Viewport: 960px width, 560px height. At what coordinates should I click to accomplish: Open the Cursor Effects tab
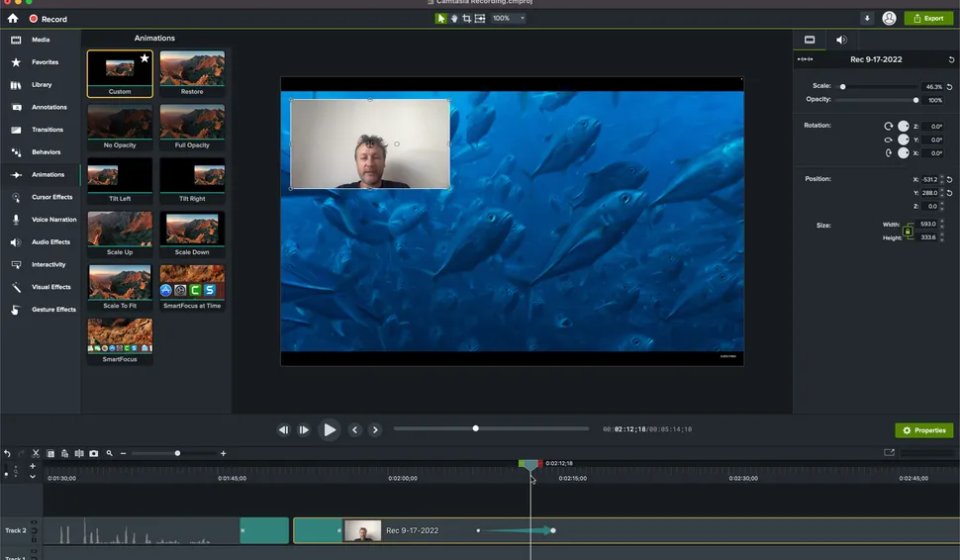(40, 197)
